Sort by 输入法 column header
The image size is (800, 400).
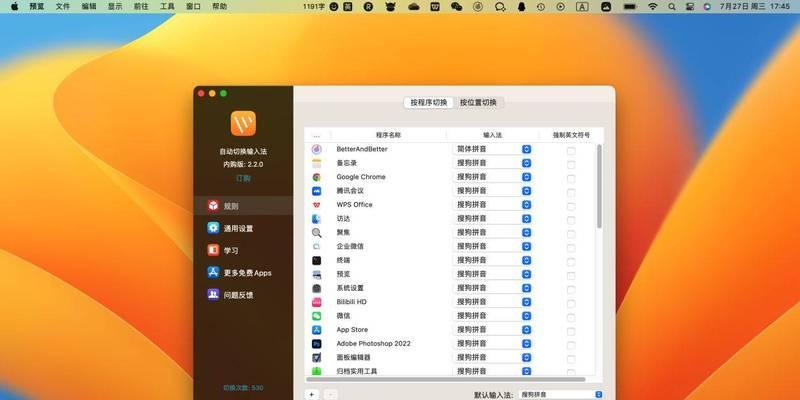tap(492, 135)
